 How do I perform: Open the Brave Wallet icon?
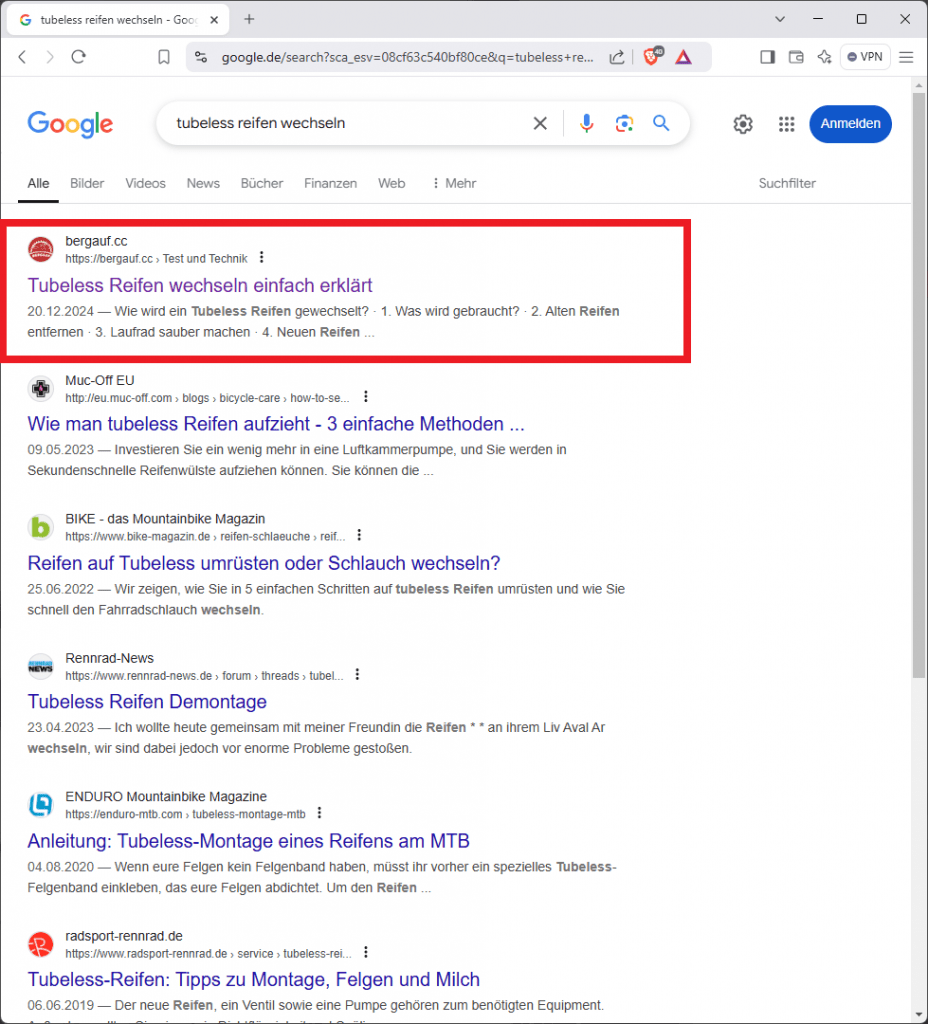(x=796, y=57)
